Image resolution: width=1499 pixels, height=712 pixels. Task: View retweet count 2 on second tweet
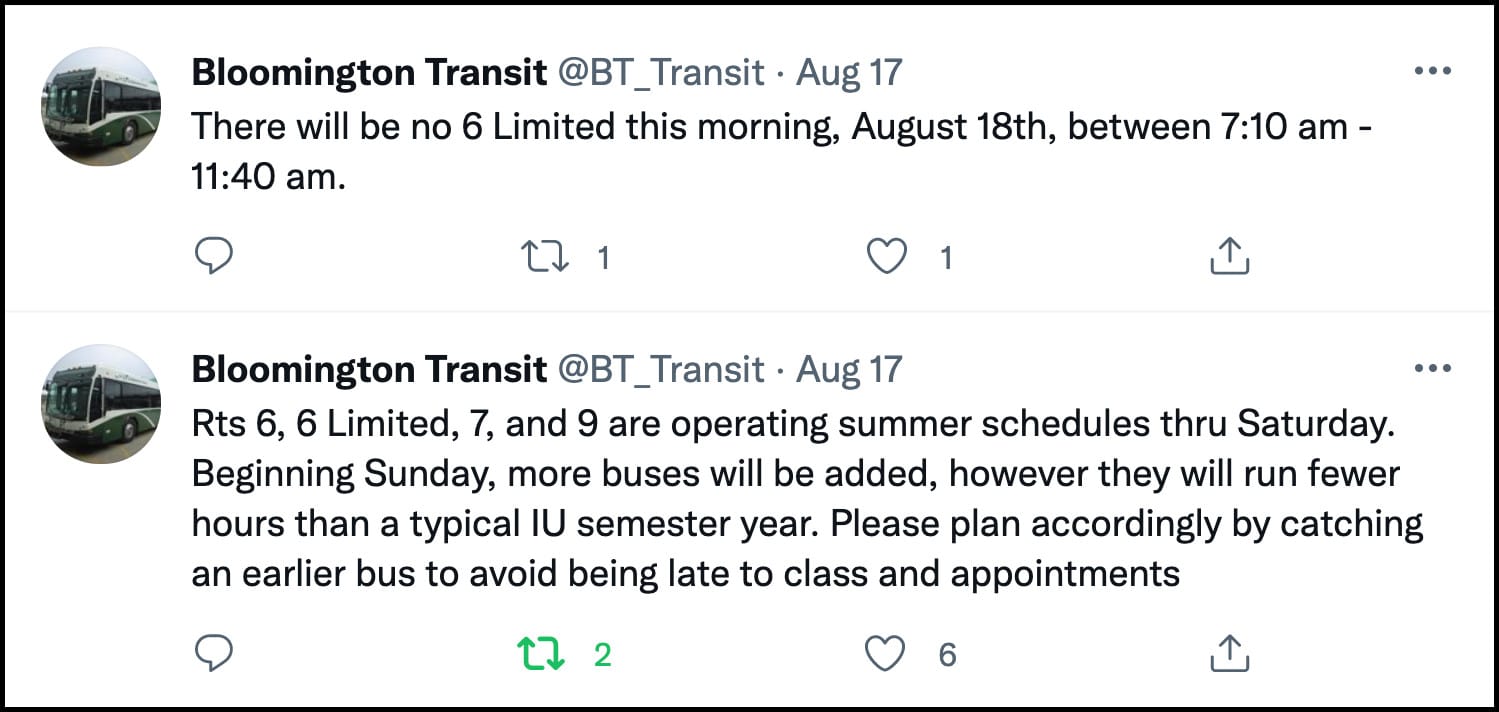click(602, 655)
